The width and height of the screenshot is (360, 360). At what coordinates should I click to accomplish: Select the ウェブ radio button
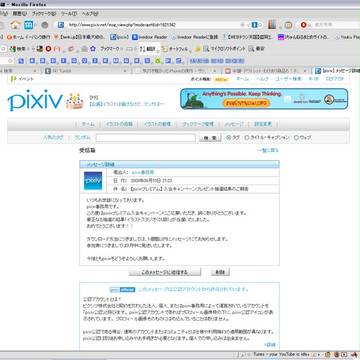click(296, 137)
